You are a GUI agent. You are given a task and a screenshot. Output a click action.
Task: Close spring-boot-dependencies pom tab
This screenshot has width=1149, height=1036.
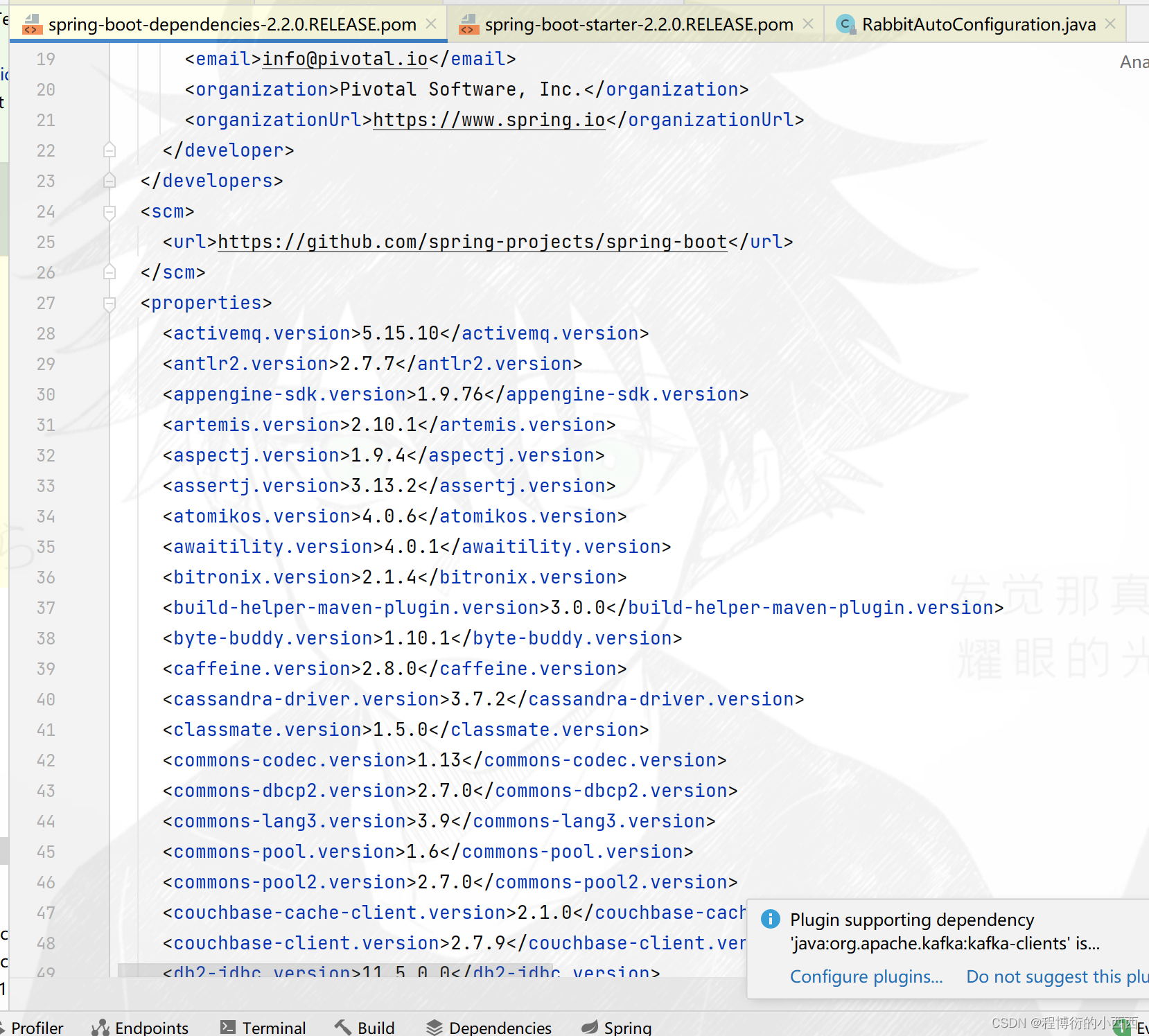click(431, 24)
